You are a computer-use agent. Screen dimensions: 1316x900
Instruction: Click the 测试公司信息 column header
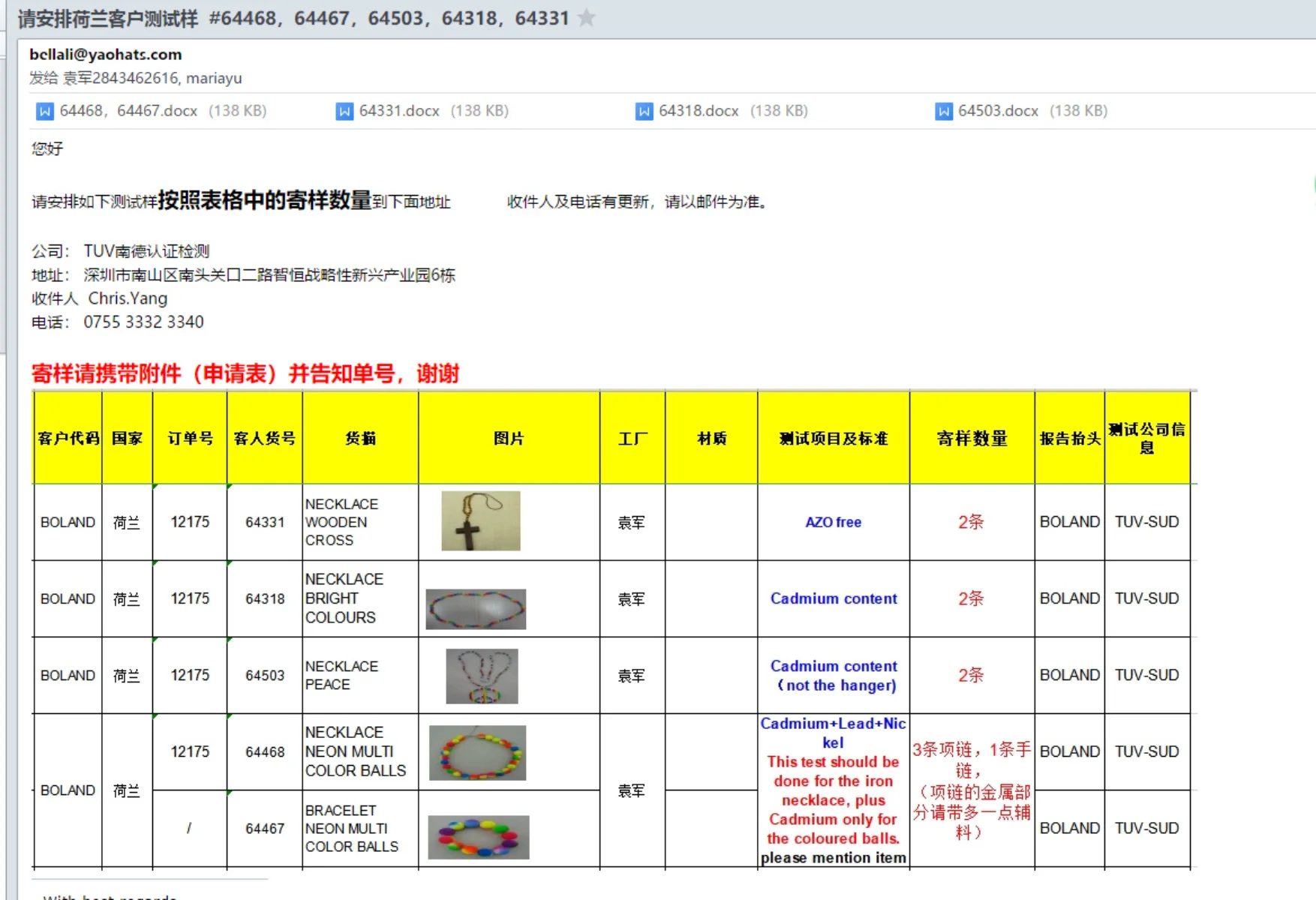click(x=1147, y=438)
